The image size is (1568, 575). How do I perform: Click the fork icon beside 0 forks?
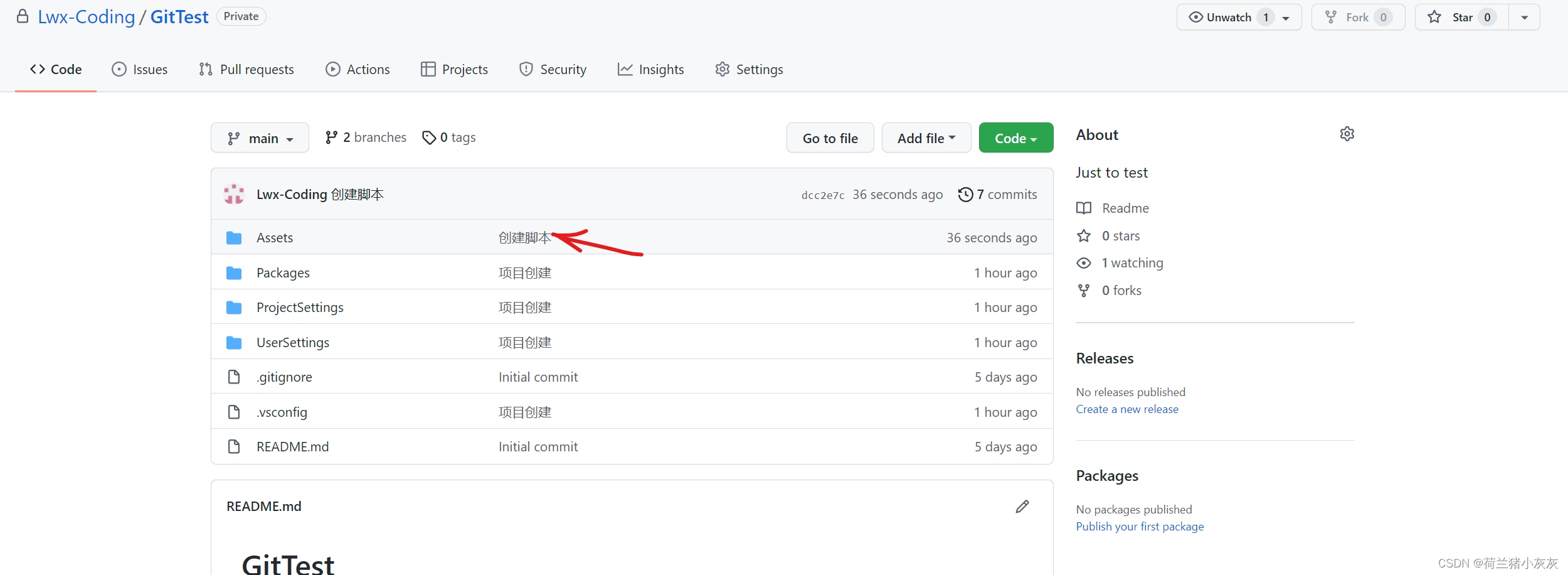point(1084,290)
